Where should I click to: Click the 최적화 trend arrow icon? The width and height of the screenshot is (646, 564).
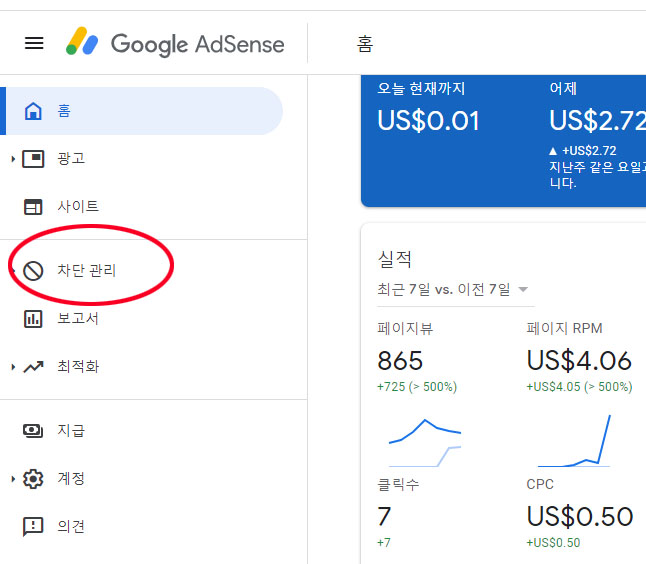[x=33, y=366]
